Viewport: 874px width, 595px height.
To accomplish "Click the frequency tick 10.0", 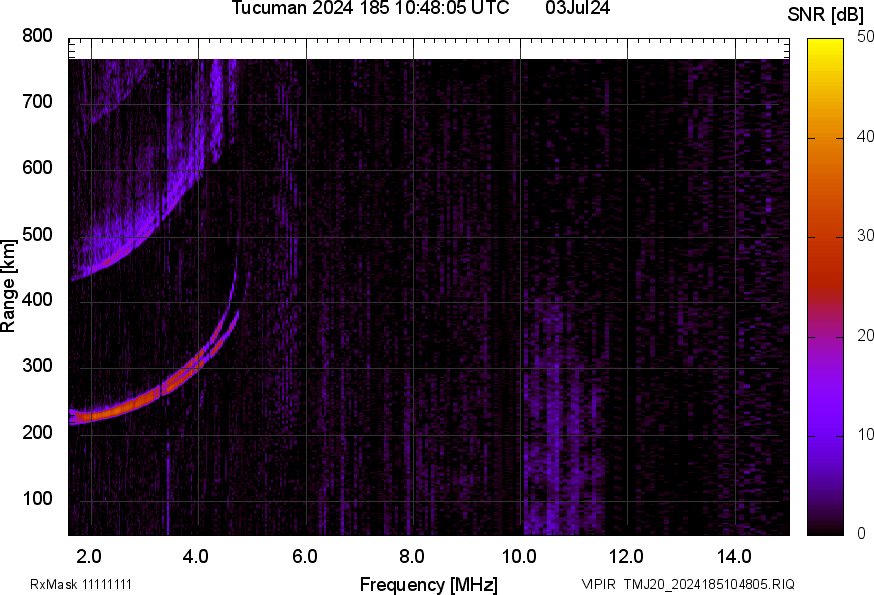I will pyautogui.click(x=519, y=557).
